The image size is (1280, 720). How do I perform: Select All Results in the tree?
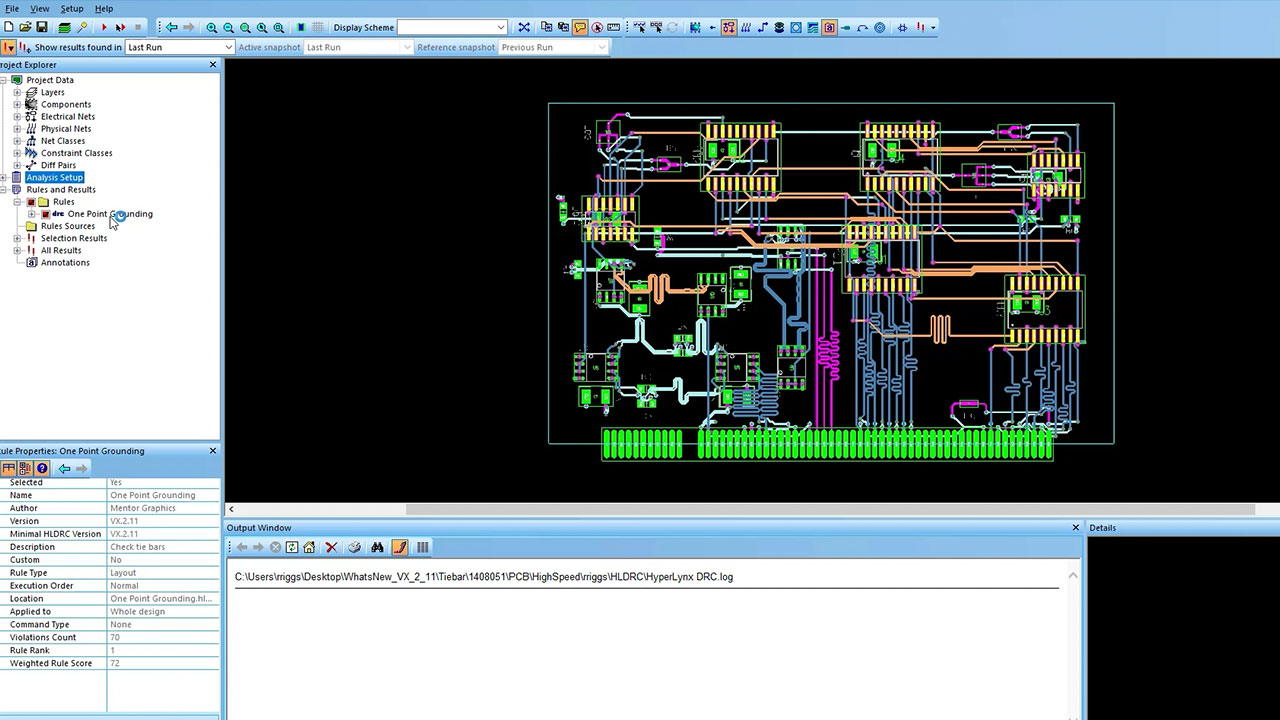(x=61, y=250)
